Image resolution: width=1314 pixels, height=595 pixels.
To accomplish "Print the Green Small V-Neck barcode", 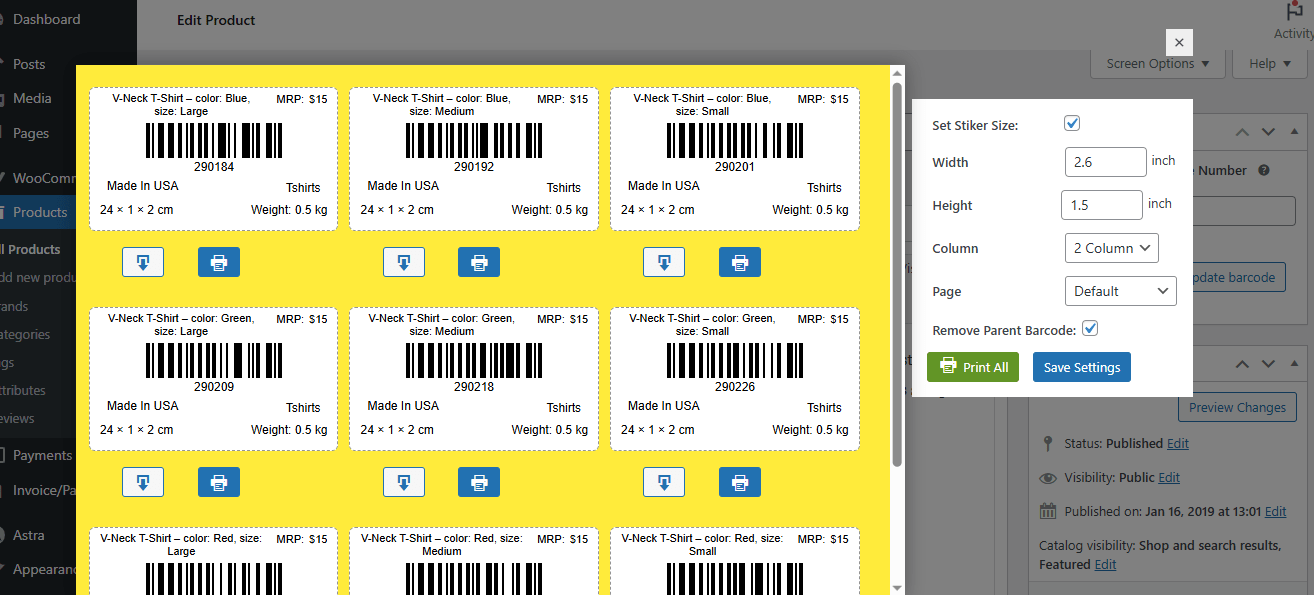I will tap(739, 482).
